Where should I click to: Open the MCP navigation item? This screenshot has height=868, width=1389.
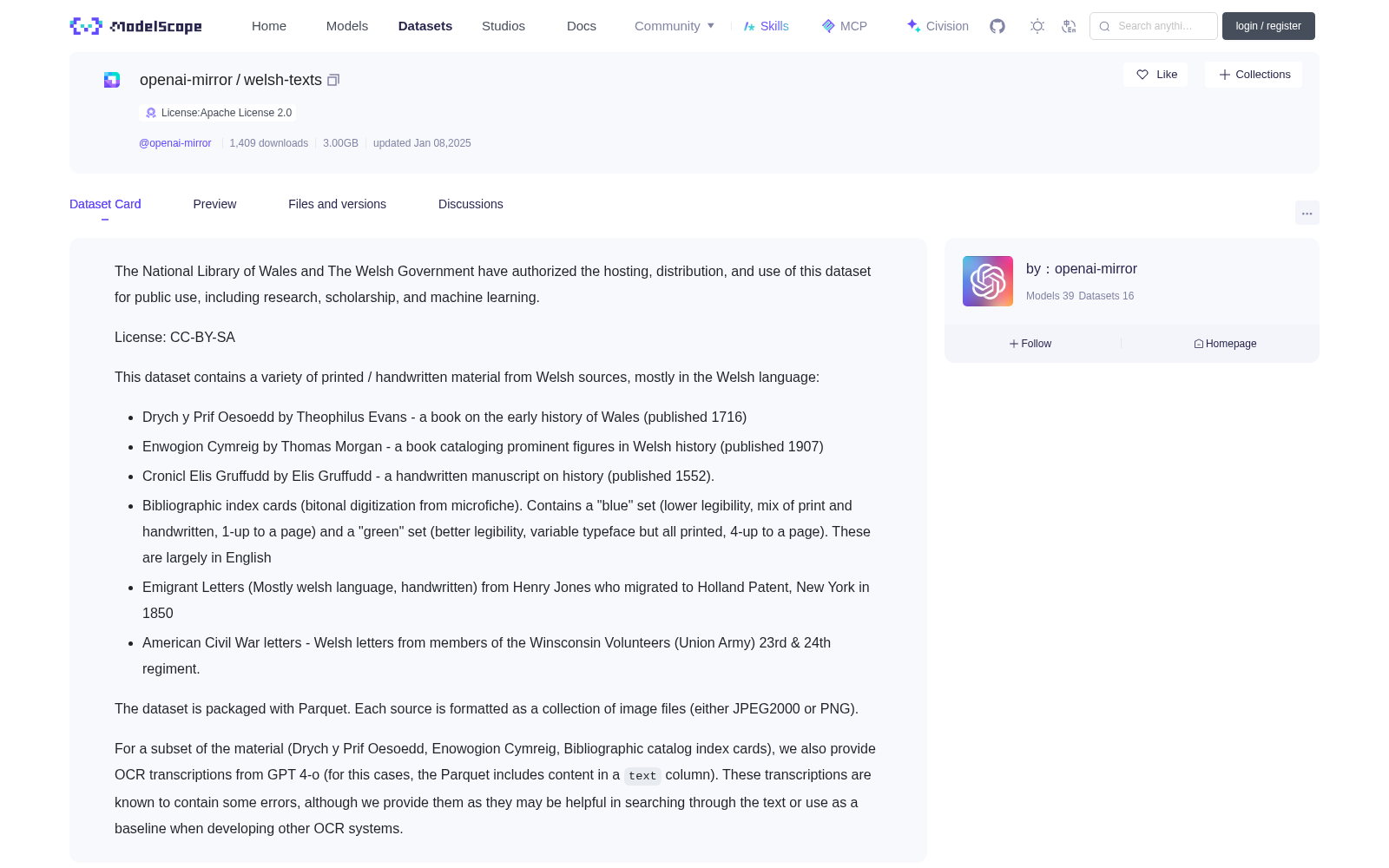pyautogui.click(x=844, y=26)
